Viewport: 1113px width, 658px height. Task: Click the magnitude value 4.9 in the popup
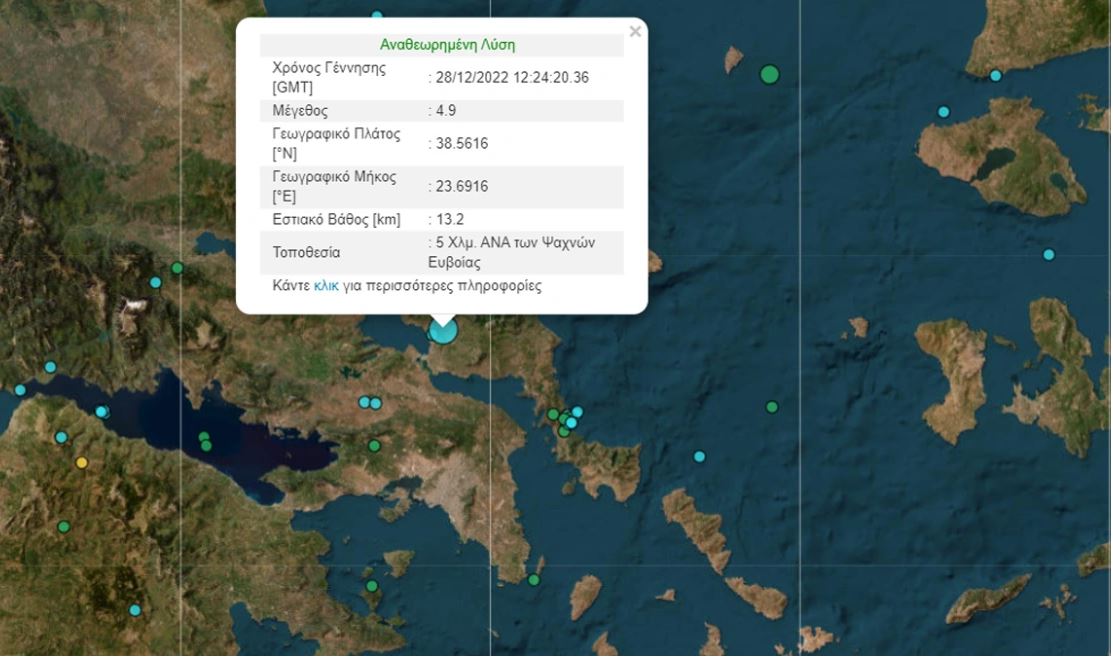coord(441,111)
